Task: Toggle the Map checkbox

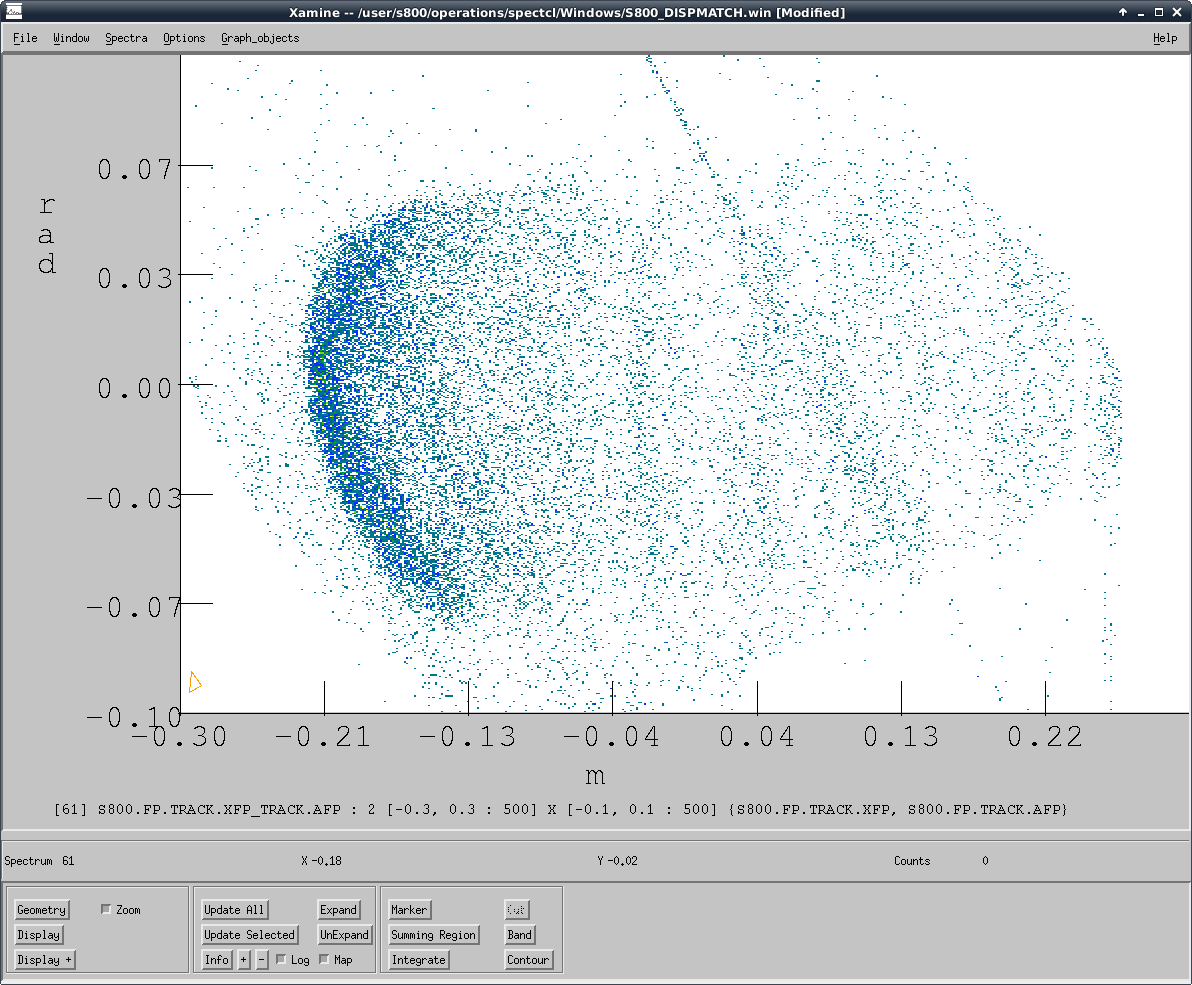Action: (324, 960)
